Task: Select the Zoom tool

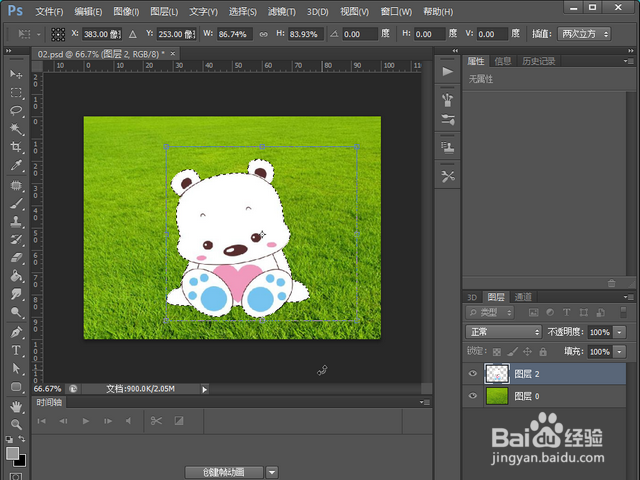Action: point(16,424)
